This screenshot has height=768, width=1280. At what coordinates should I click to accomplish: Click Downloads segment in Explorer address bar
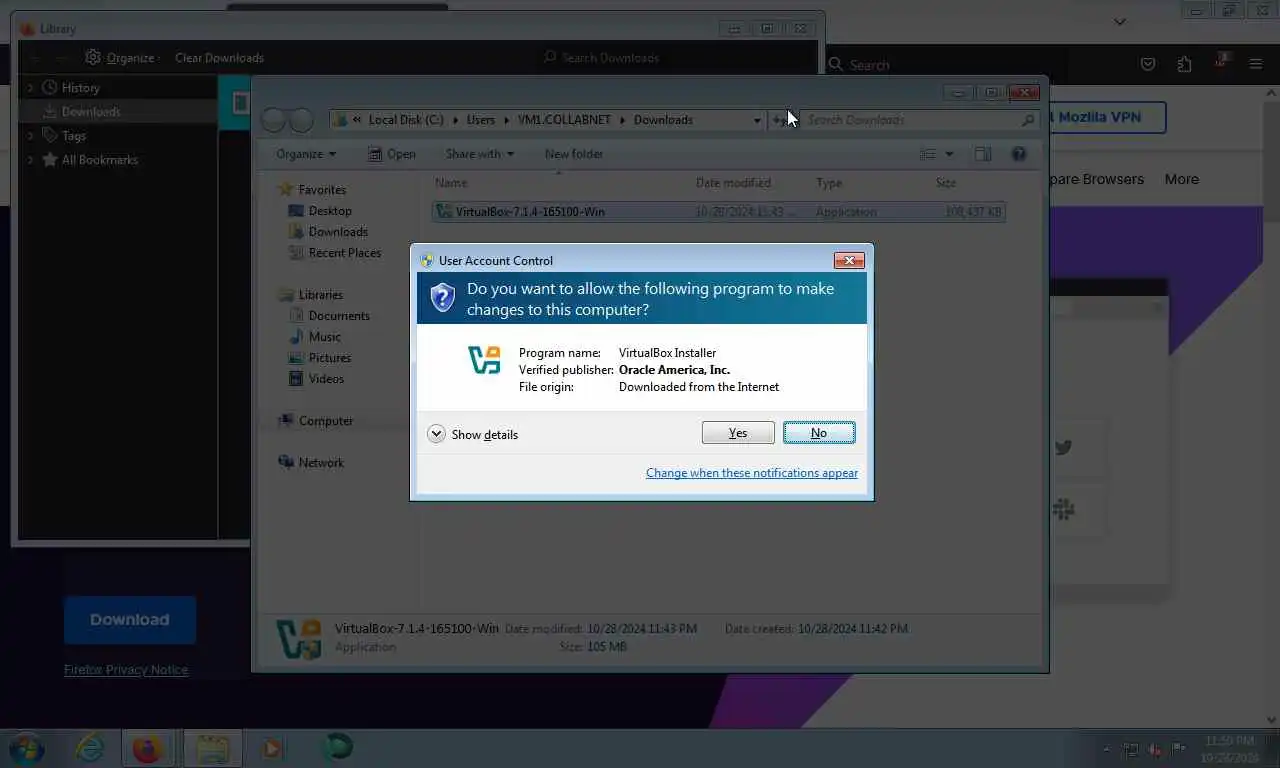point(663,120)
